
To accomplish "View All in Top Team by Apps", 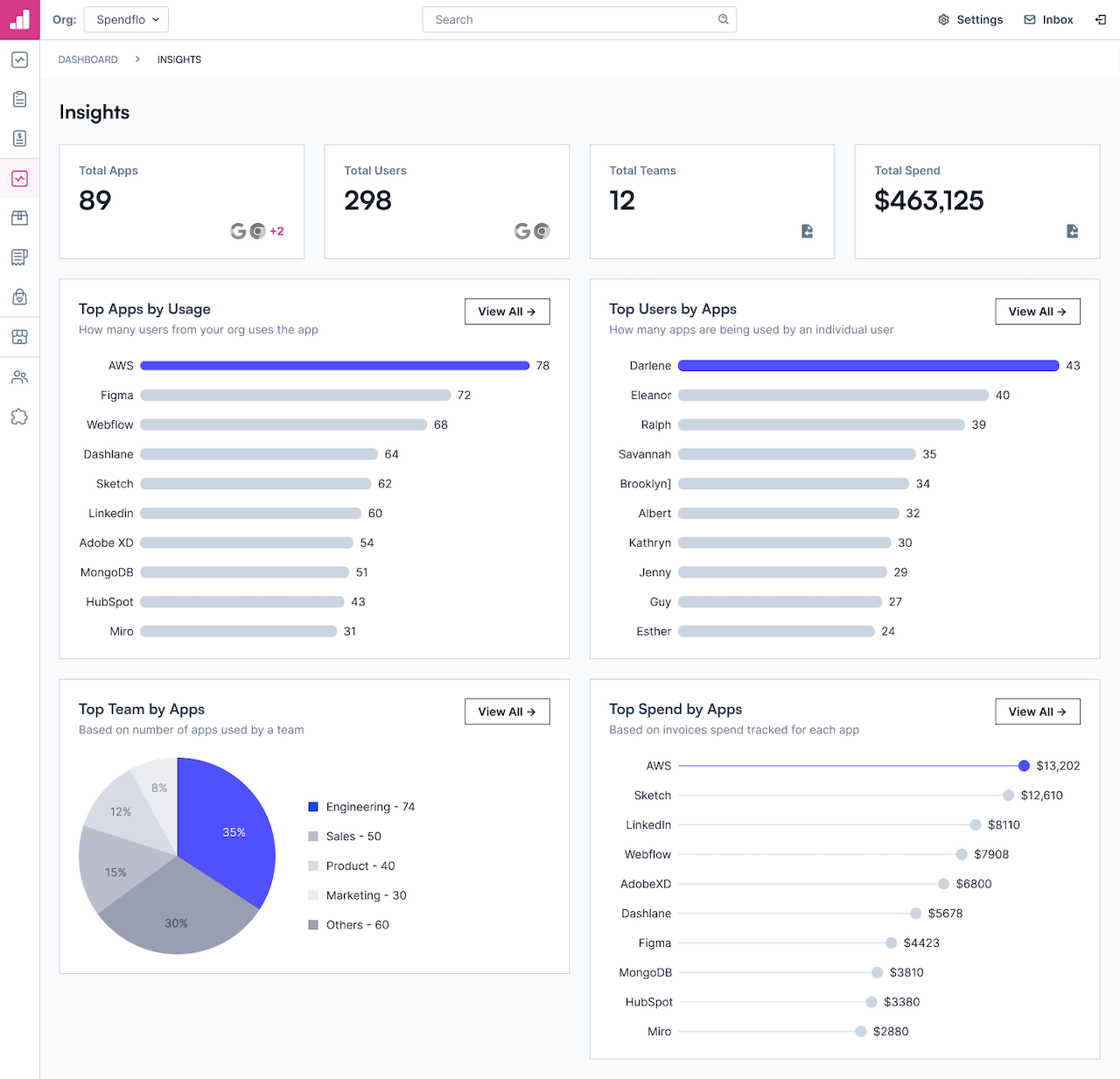I will [507, 711].
